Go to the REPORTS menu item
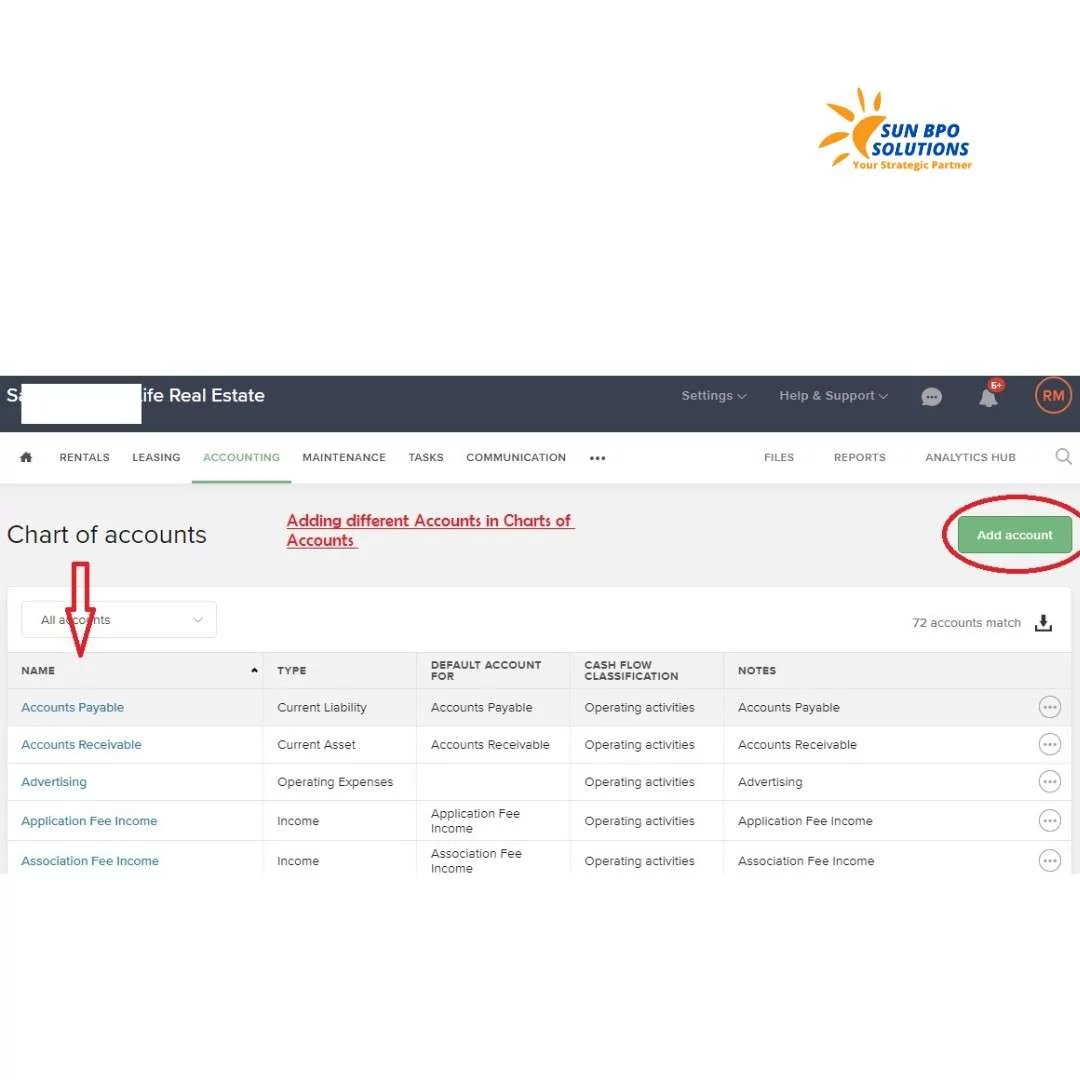The image size is (1080, 1080). pyautogui.click(x=859, y=457)
